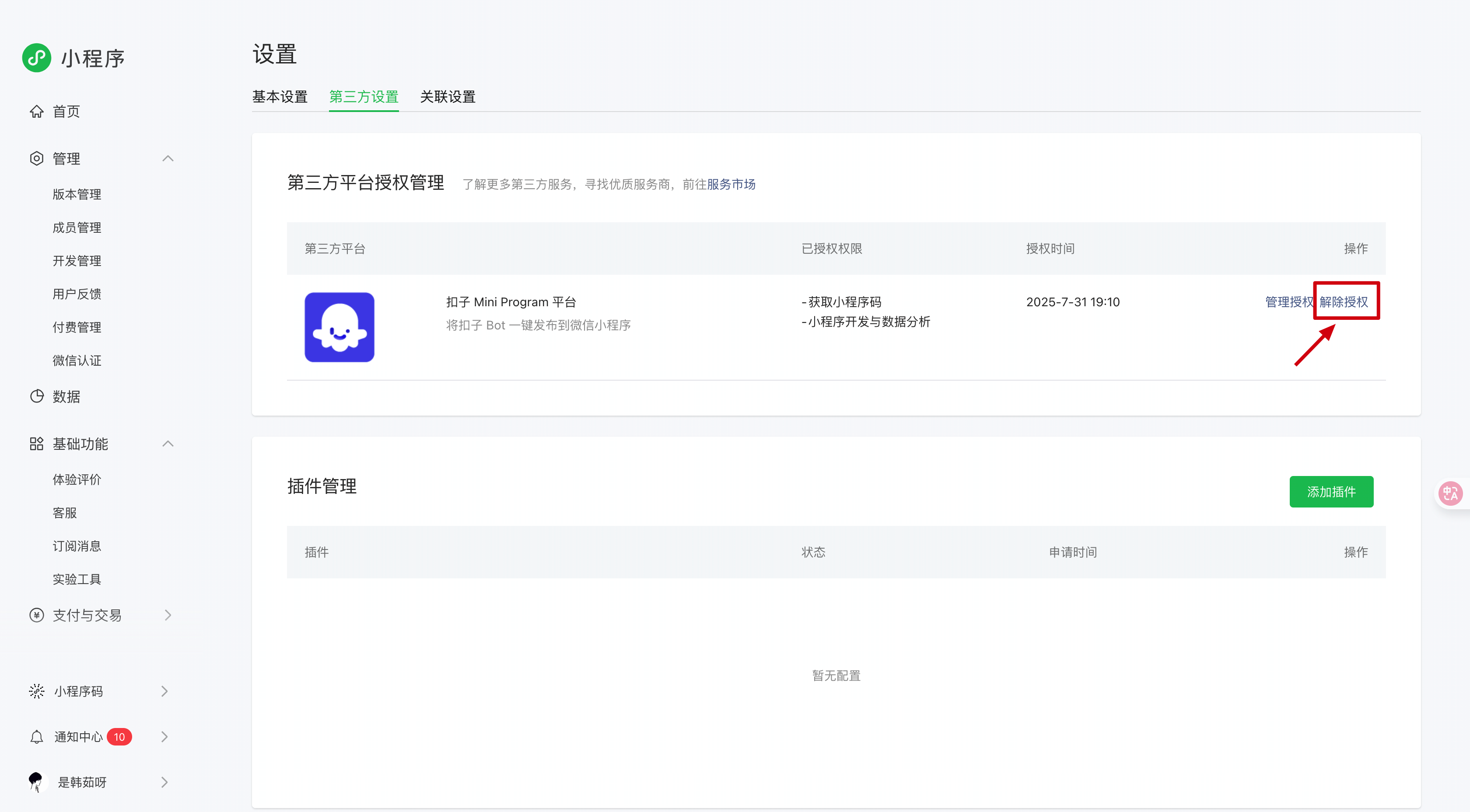
Task: Expand the 小程序码 menu arrow
Action: (164, 691)
